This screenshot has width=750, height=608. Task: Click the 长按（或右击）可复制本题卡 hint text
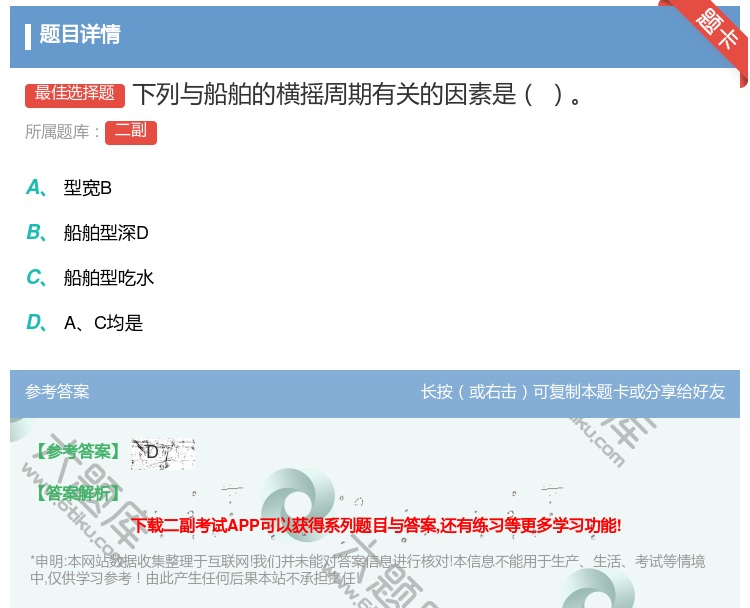[x=573, y=392]
